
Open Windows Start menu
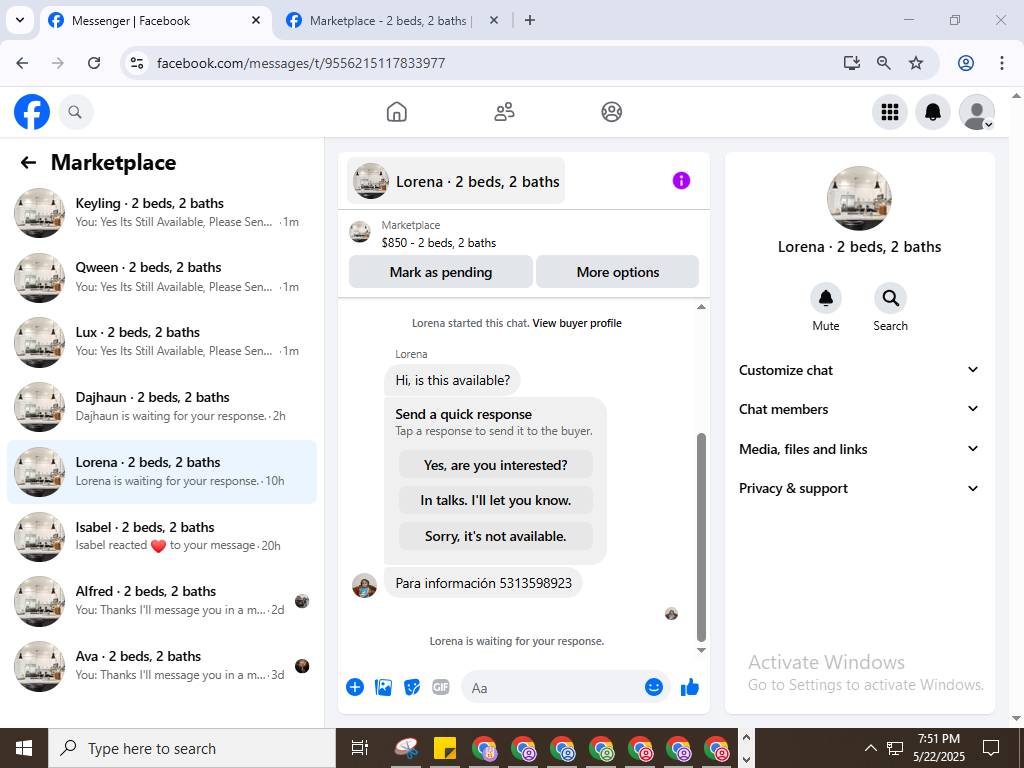tap(24, 748)
